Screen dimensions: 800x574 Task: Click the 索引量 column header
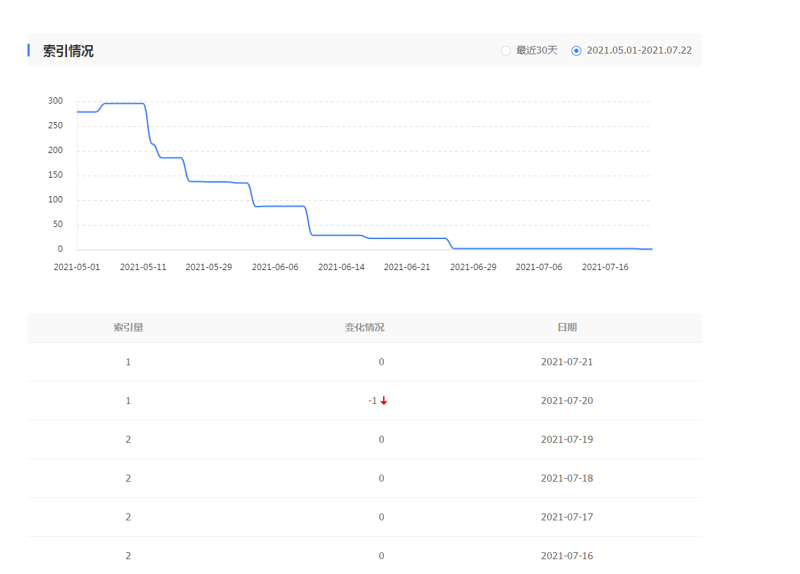tap(128, 328)
